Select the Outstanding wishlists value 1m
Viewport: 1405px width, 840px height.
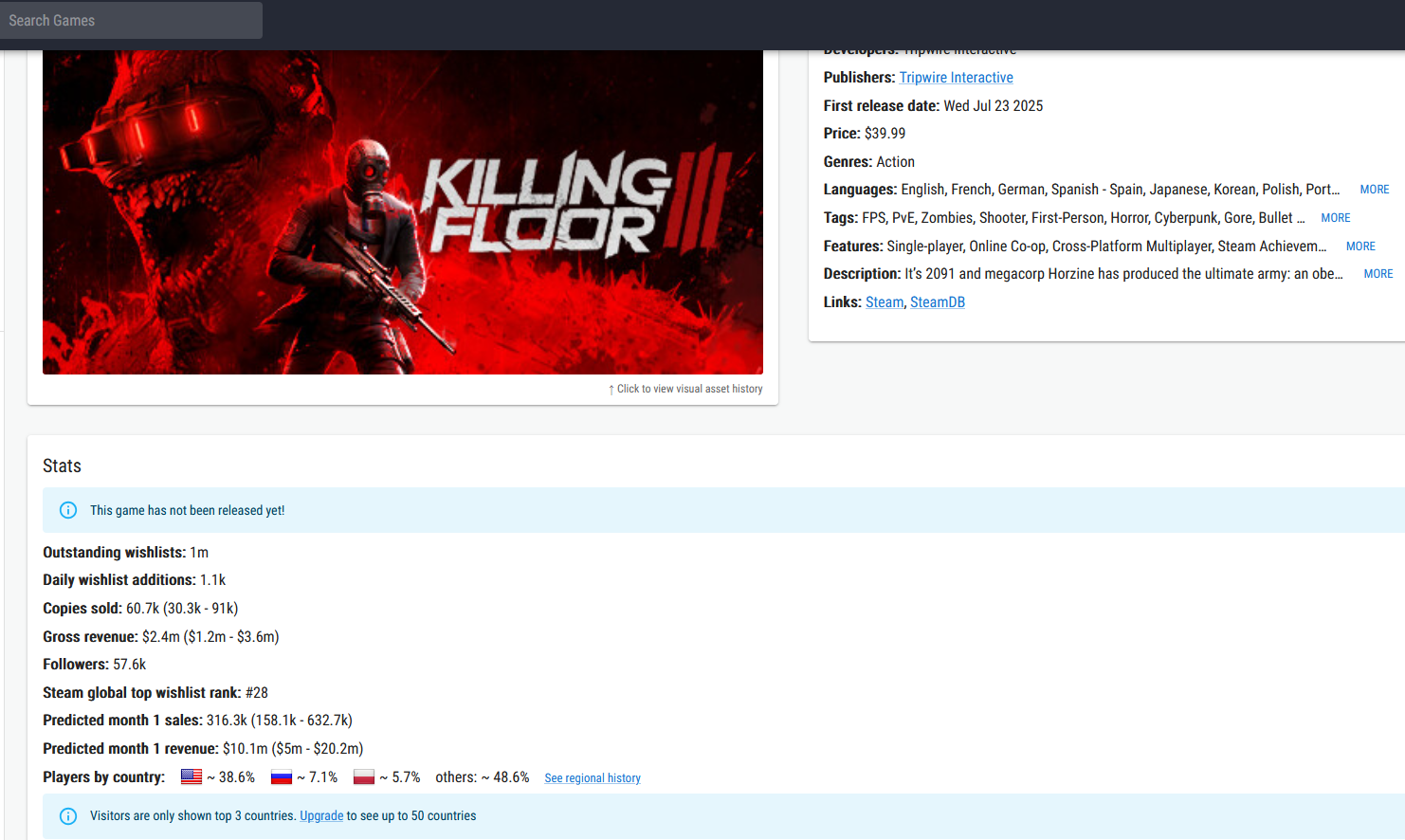(x=199, y=553)
